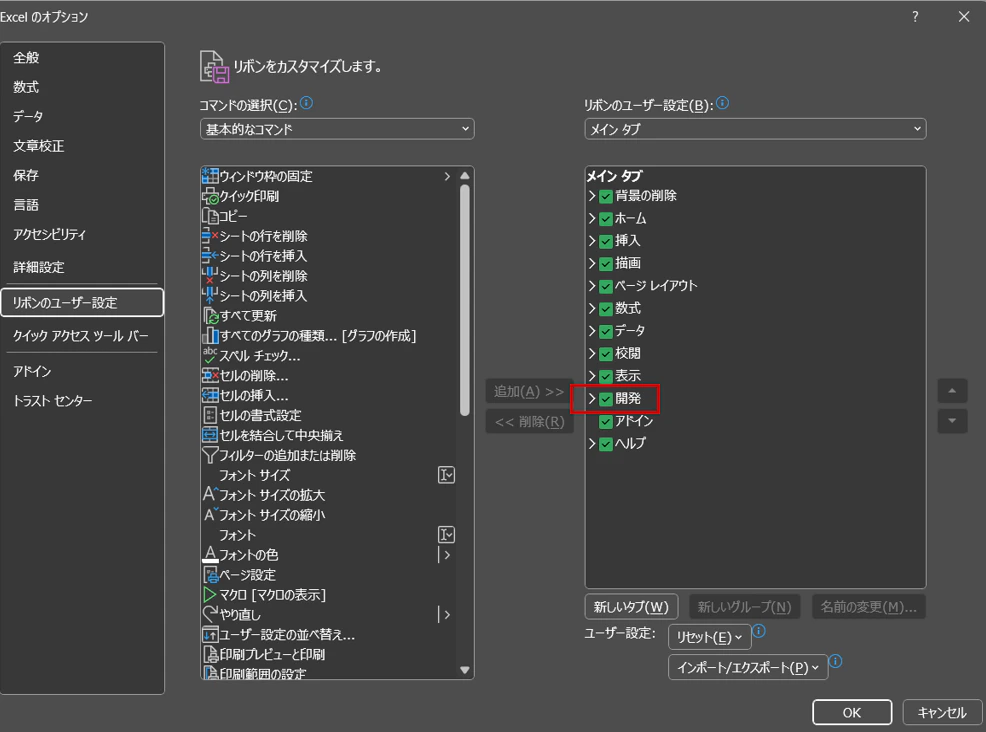Screen dimensions: 986x732
Task: Toggle the 挿入 tab checkbox
Action: point(606,241)
